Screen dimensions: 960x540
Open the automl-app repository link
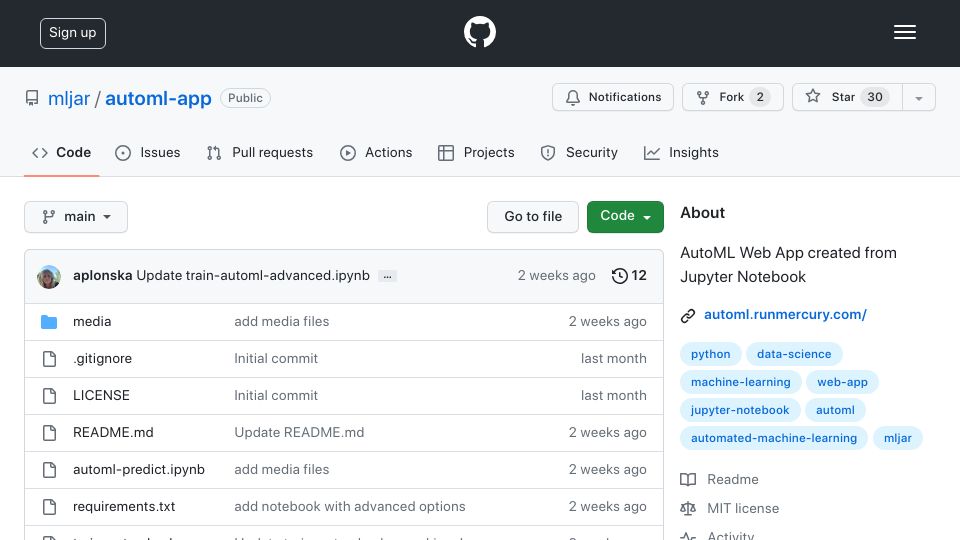pyautogui.click(x=158, y=98)
